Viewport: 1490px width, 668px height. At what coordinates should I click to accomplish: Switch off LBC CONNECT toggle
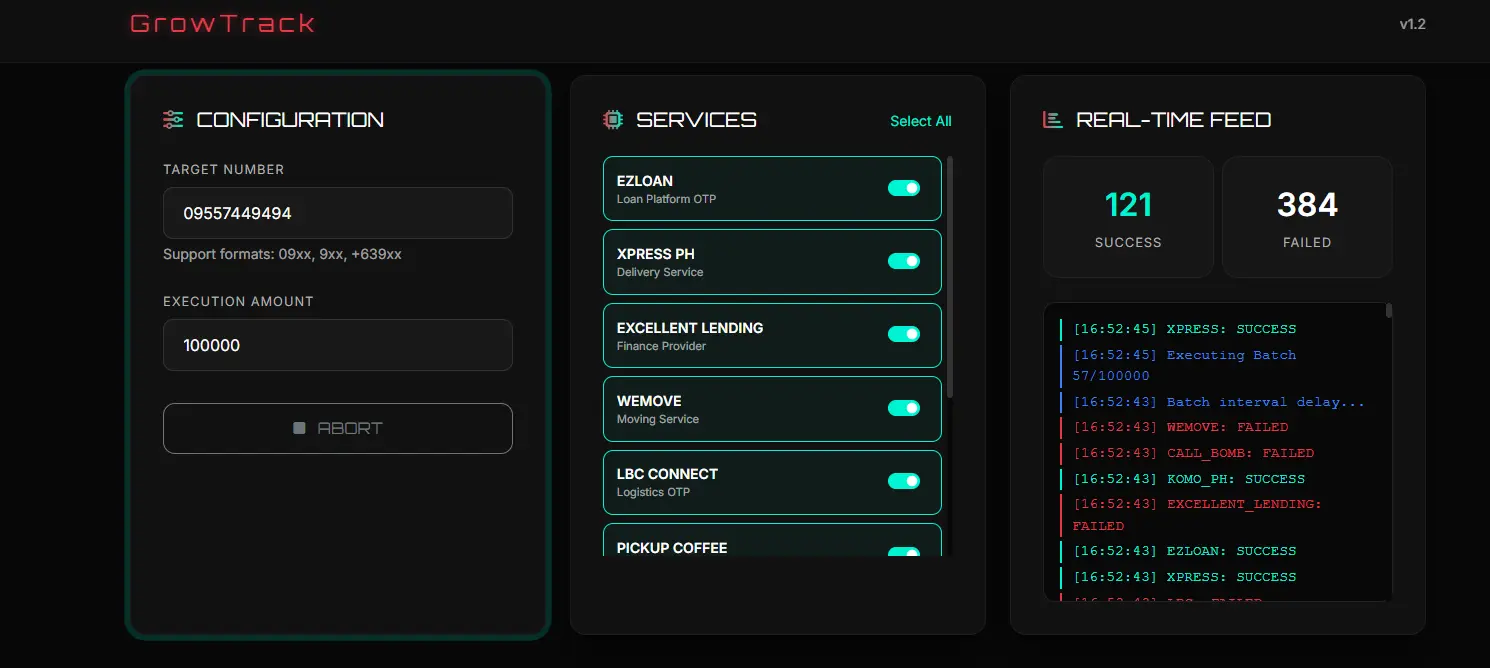(x=904, y=481)
